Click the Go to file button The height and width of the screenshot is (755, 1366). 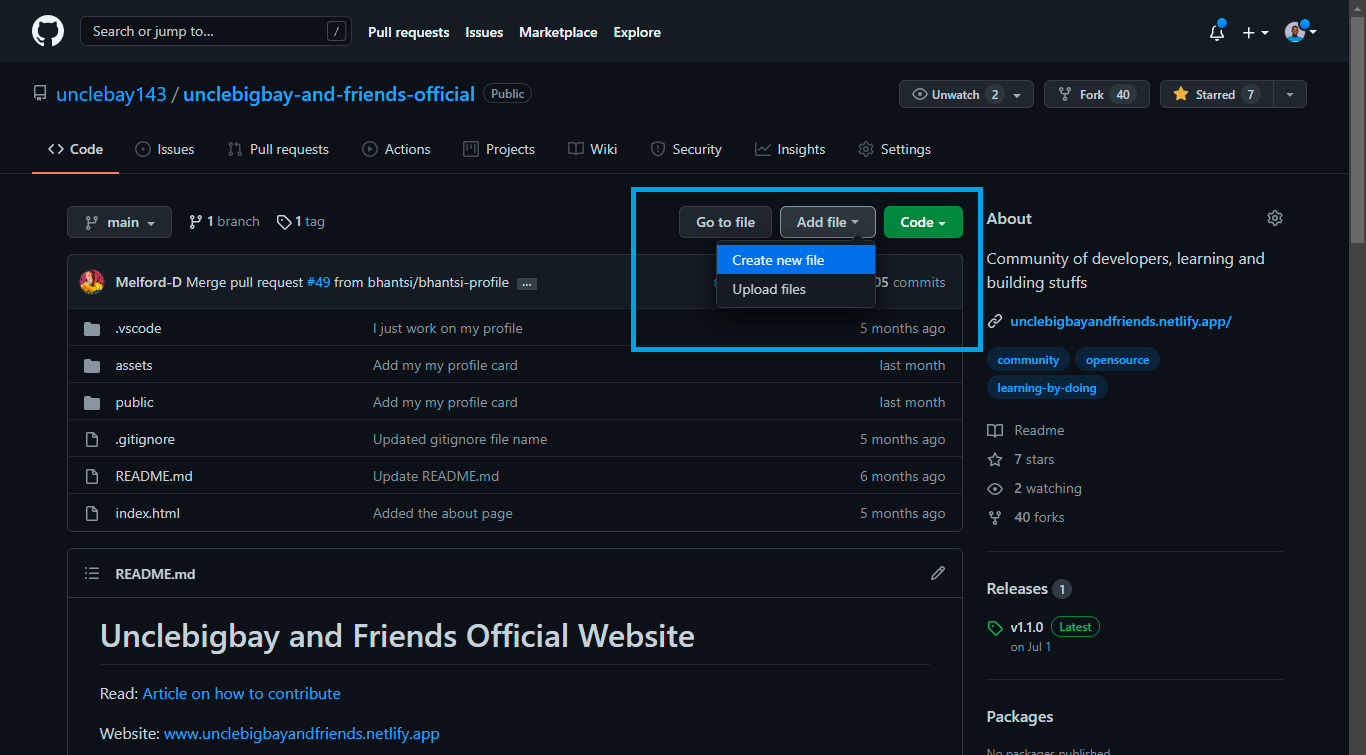726,222
